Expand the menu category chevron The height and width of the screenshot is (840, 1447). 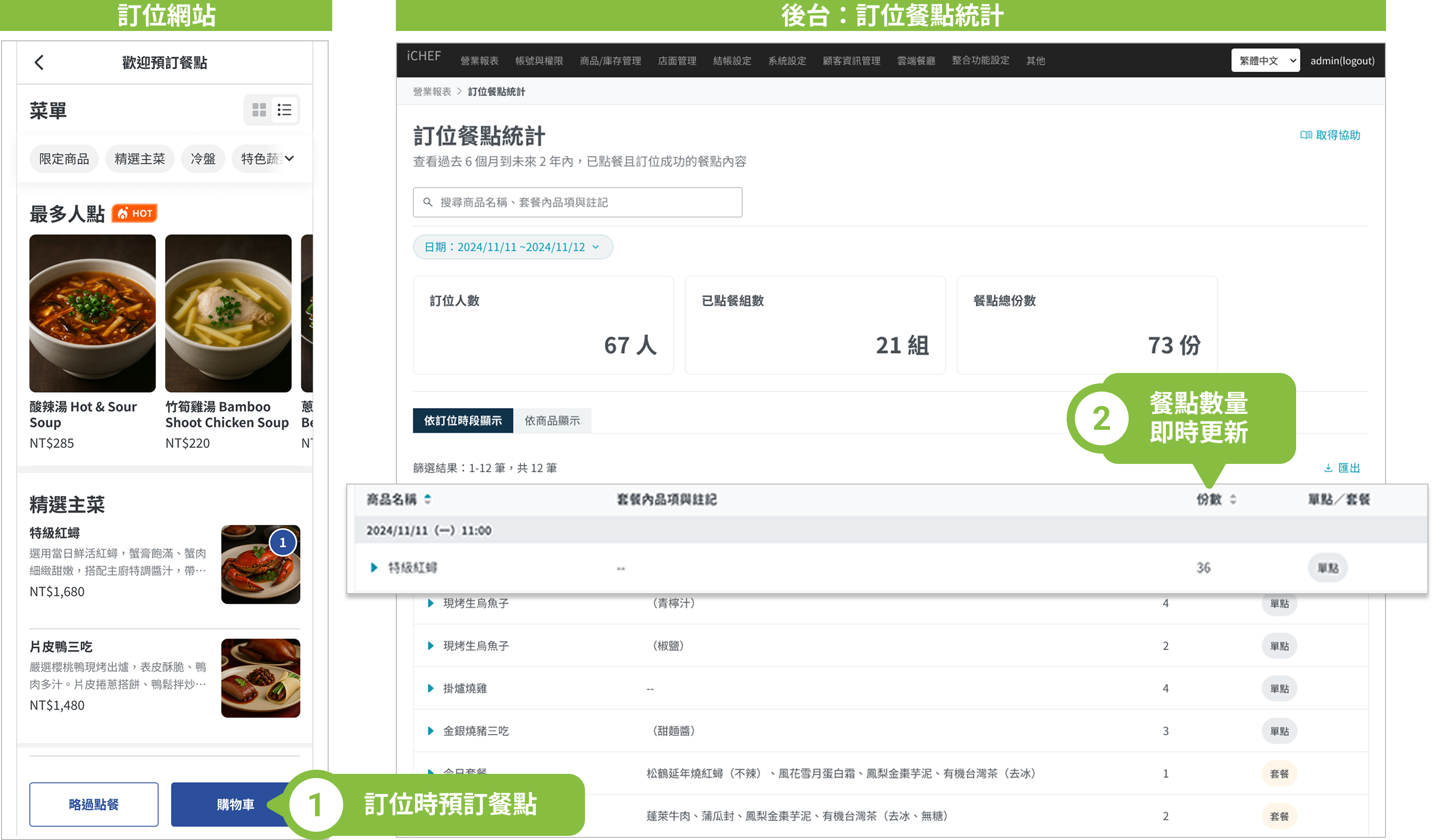coord(289,159)
